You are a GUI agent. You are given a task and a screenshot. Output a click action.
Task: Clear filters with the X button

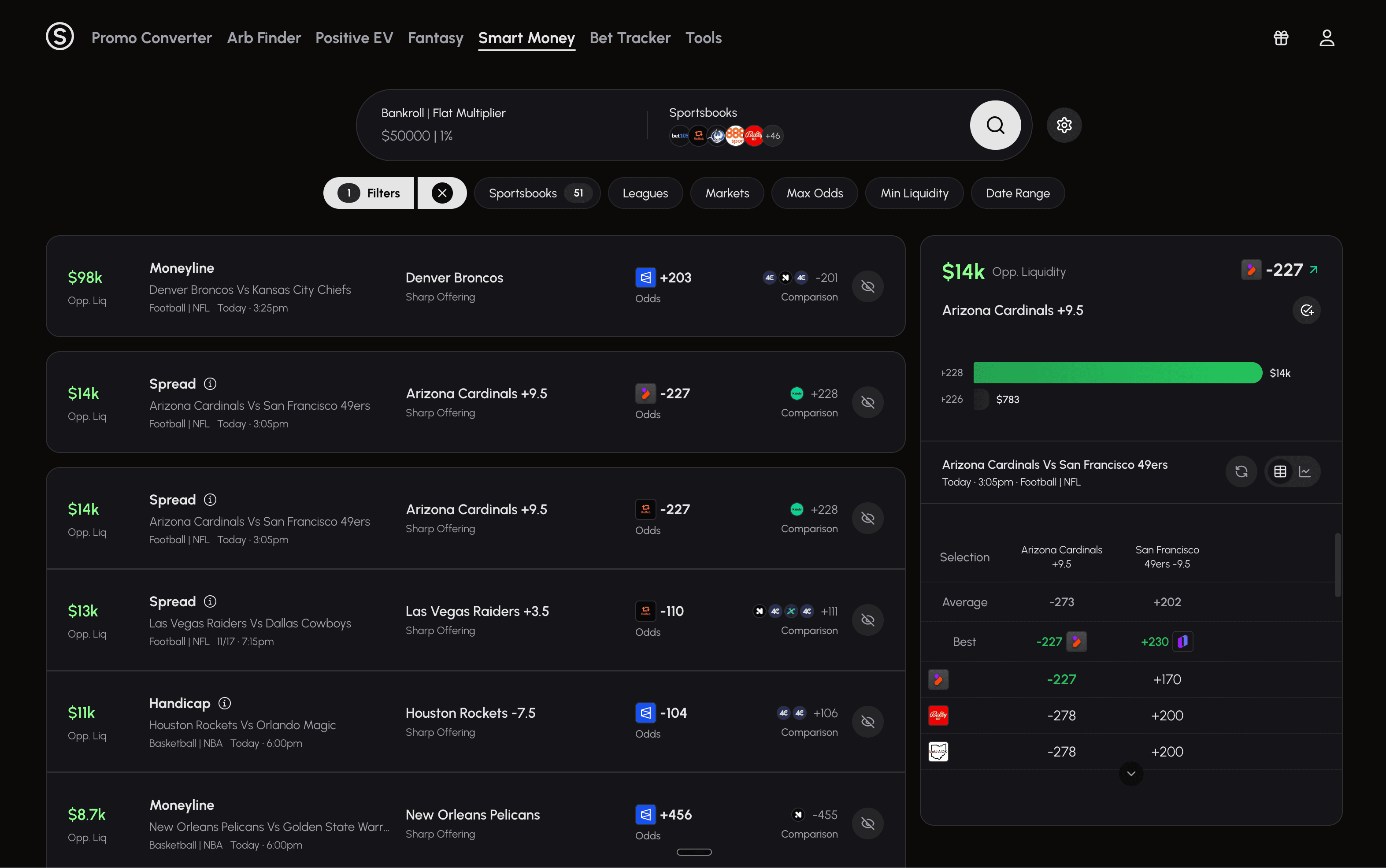coord(442,193)
